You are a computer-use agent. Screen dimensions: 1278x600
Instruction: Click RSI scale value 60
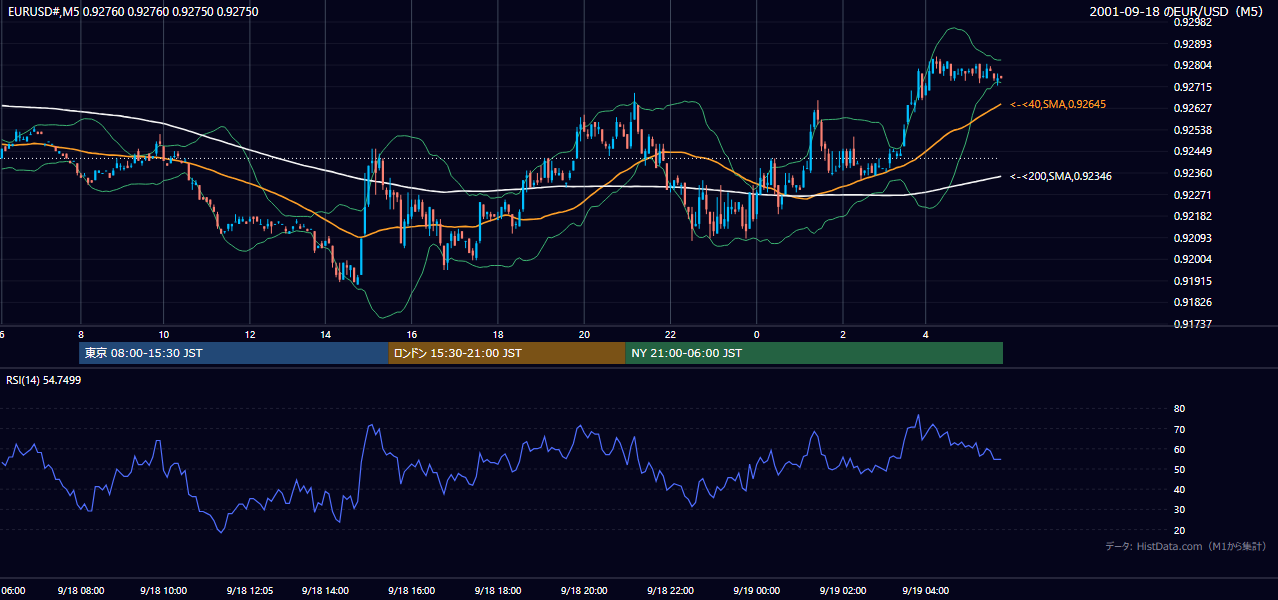pyautogui.click(x=1179, y=449)
